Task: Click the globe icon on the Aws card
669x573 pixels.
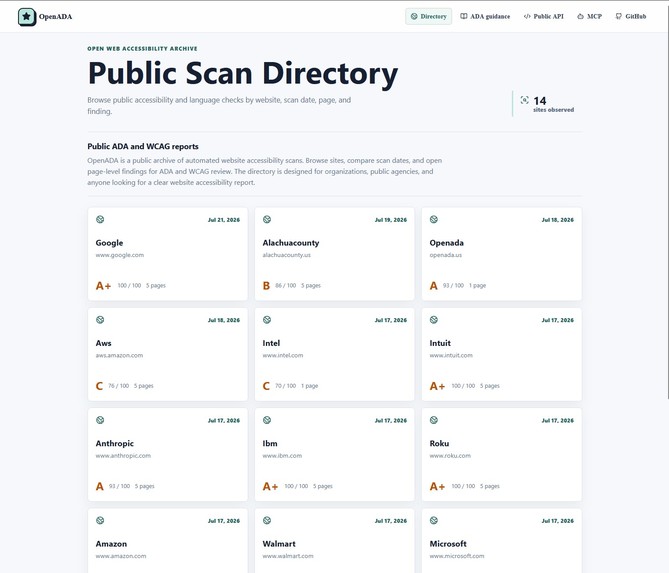Action: click(100, 320)
